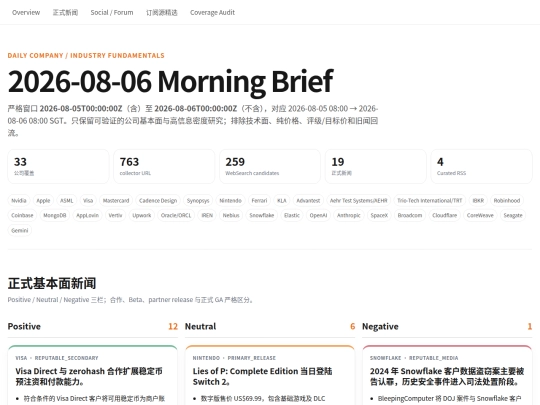Click the Positive count 12
The image size is (540, 405).
point(173,326)
